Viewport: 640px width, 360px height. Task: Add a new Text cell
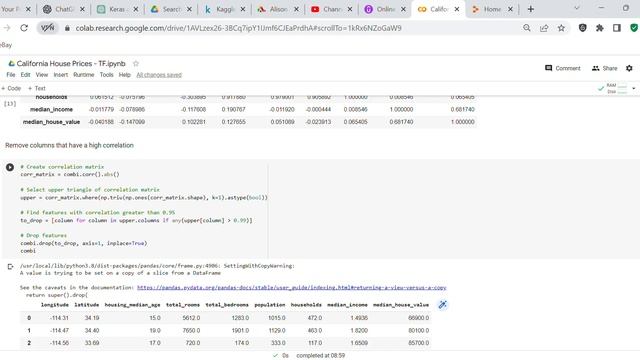pos(37,88)
